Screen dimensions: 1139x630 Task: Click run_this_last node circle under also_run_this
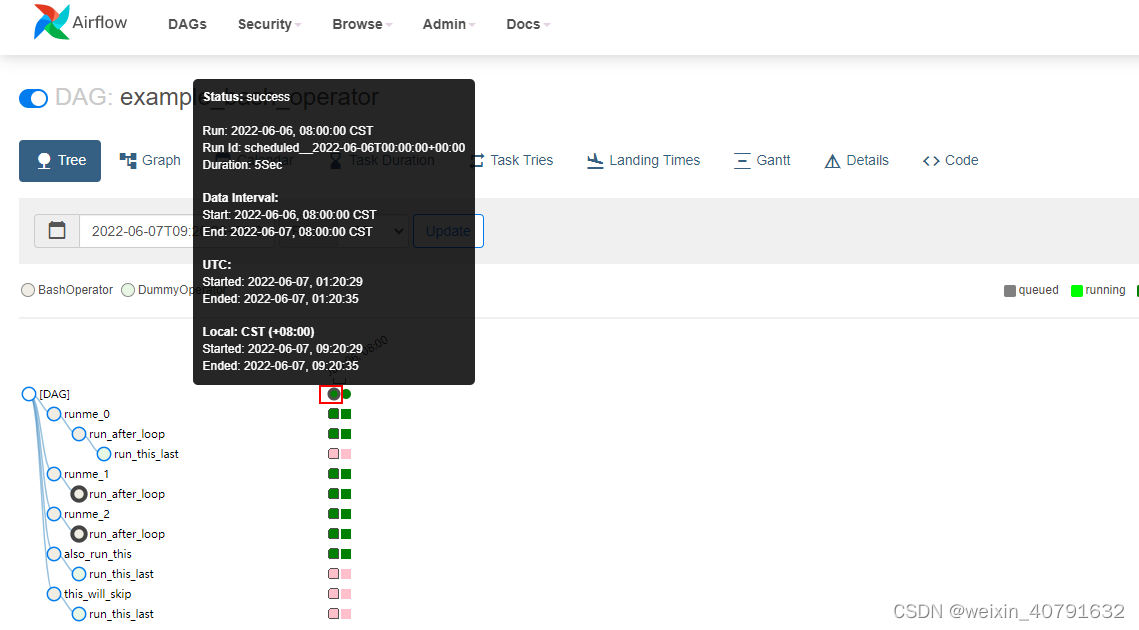(78, 574)
